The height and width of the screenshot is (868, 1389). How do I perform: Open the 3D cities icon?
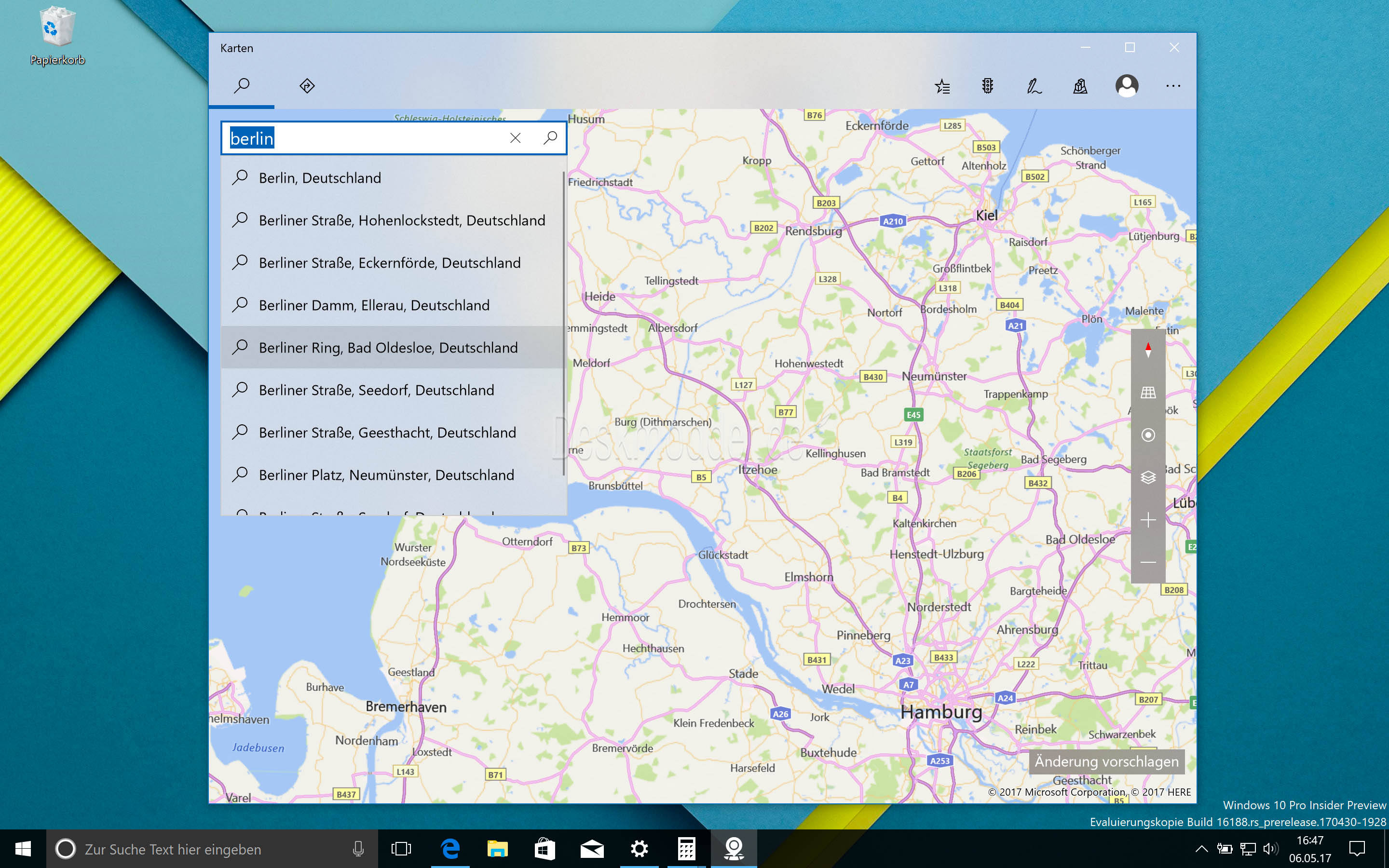pos(1080,86)
